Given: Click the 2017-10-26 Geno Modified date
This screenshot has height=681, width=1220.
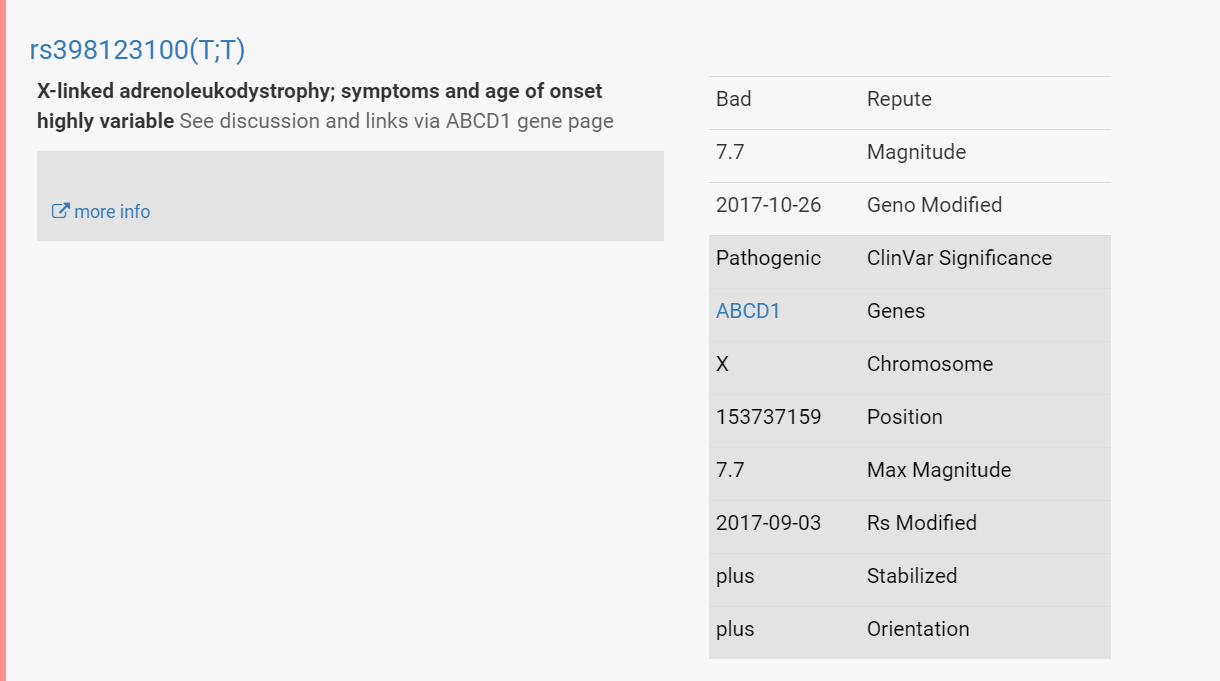Looking at the screenshot, I should tap(768, 205).
